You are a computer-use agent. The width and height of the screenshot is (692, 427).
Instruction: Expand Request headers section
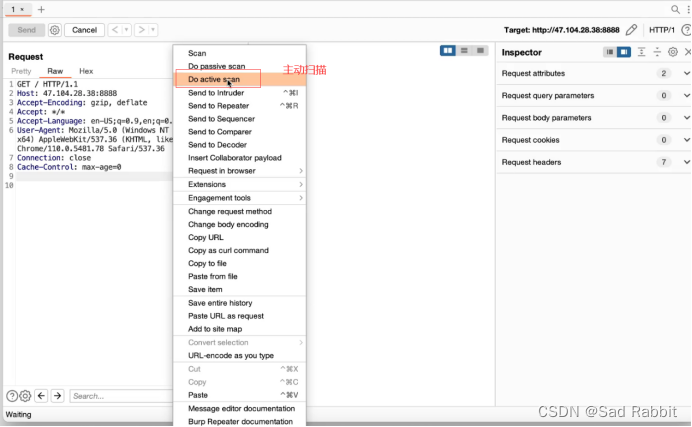[x=594, y=162]
